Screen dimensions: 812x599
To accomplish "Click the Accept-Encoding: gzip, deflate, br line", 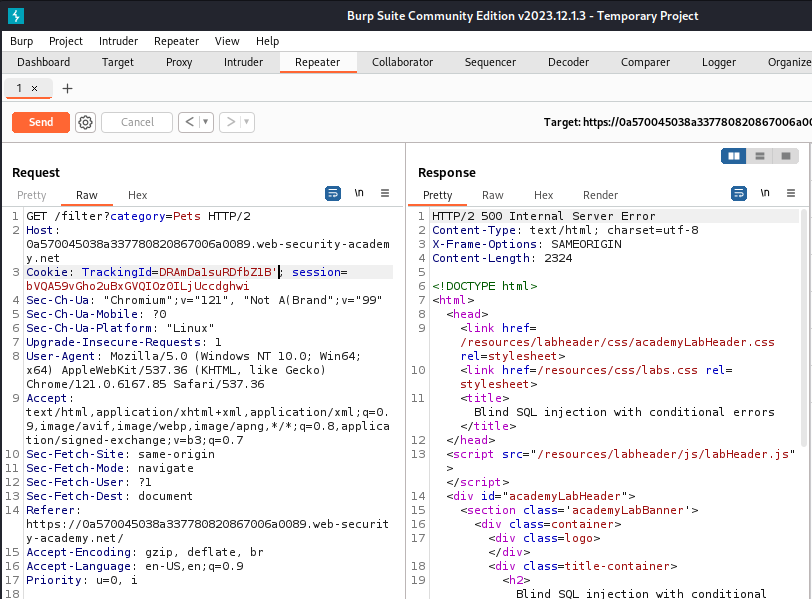I will (x=145, y=552).
